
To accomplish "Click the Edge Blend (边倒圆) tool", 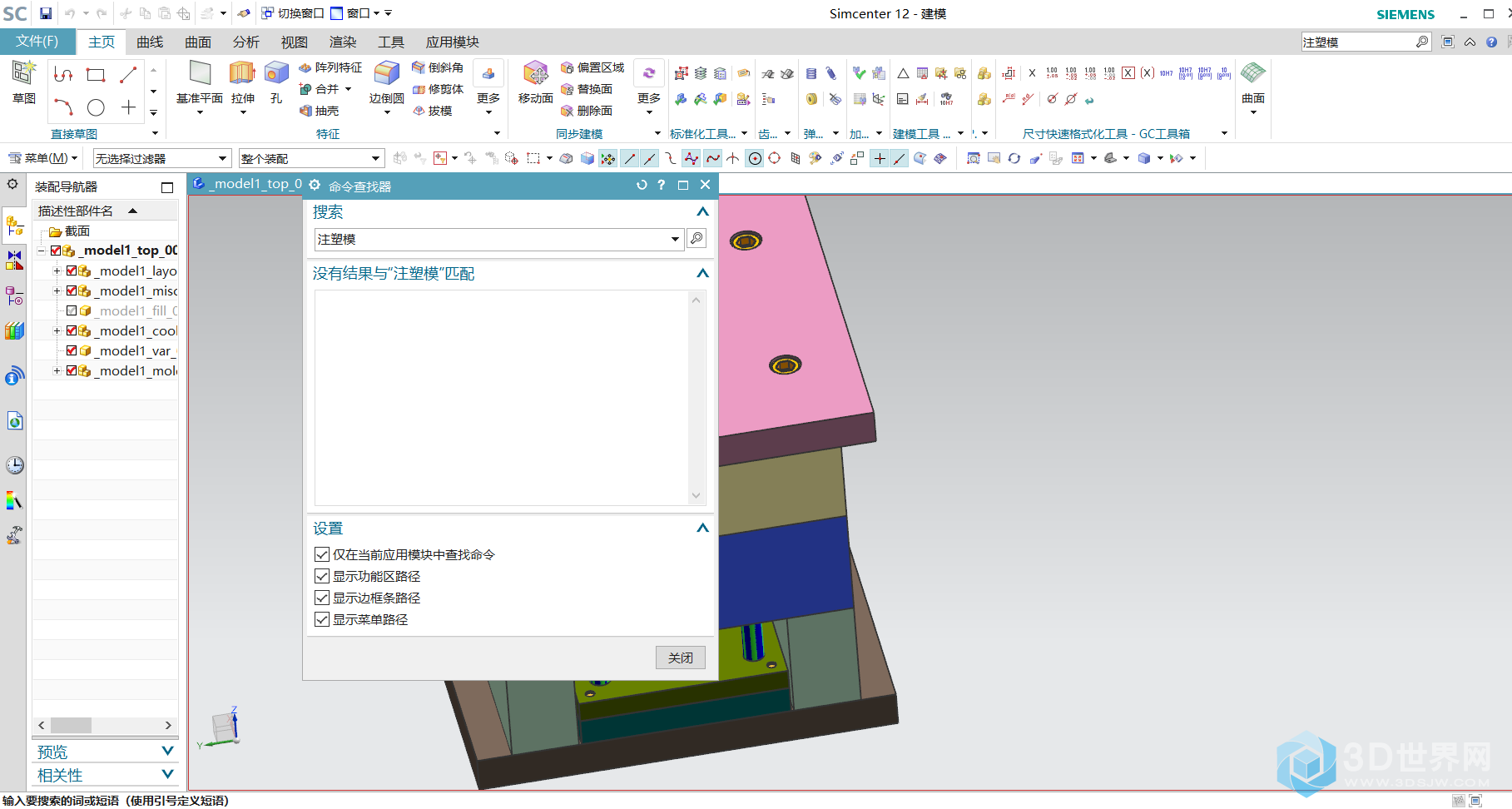I will [x=387, y=82].
